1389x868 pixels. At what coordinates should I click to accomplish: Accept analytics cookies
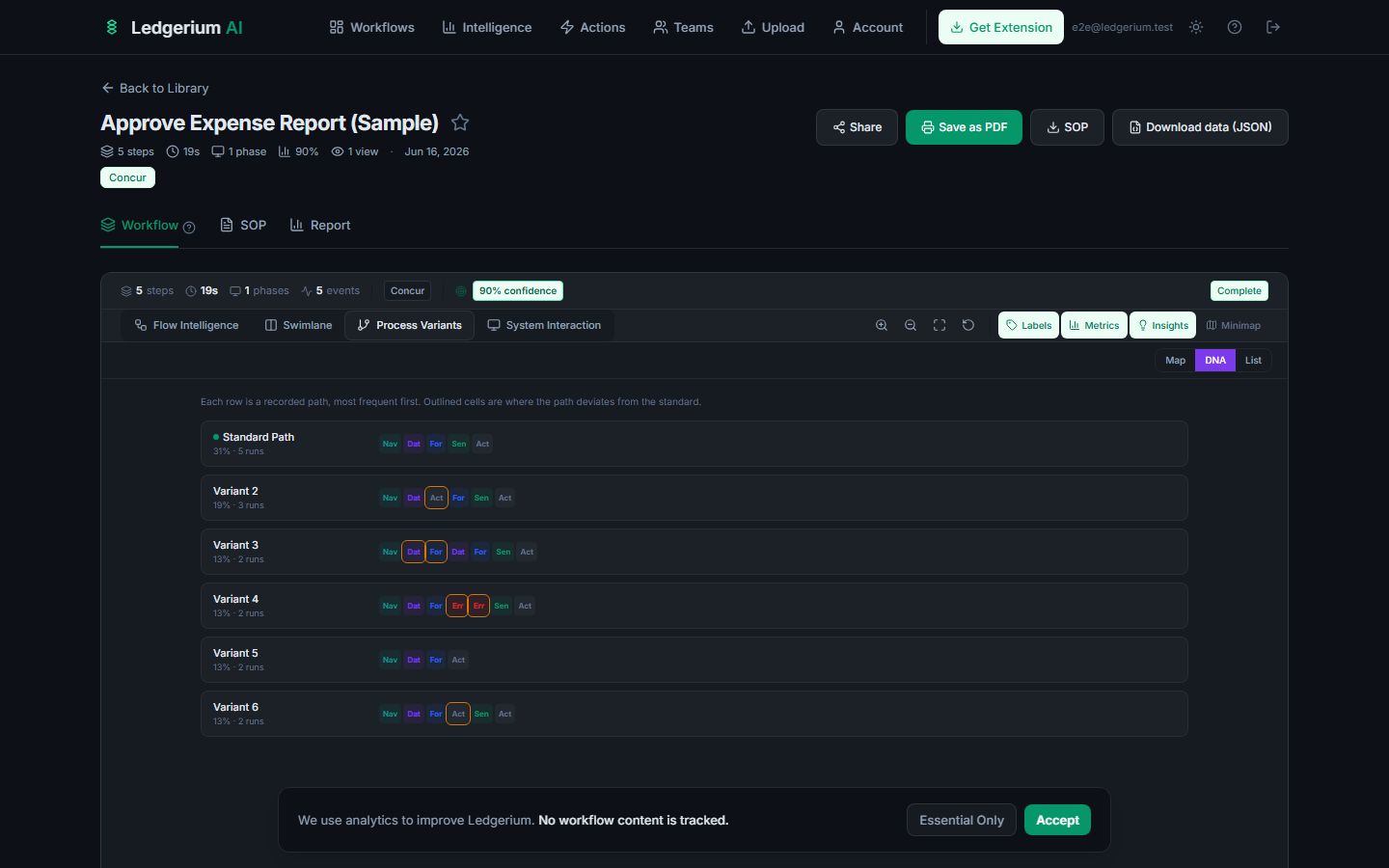tap(1057, 820)
